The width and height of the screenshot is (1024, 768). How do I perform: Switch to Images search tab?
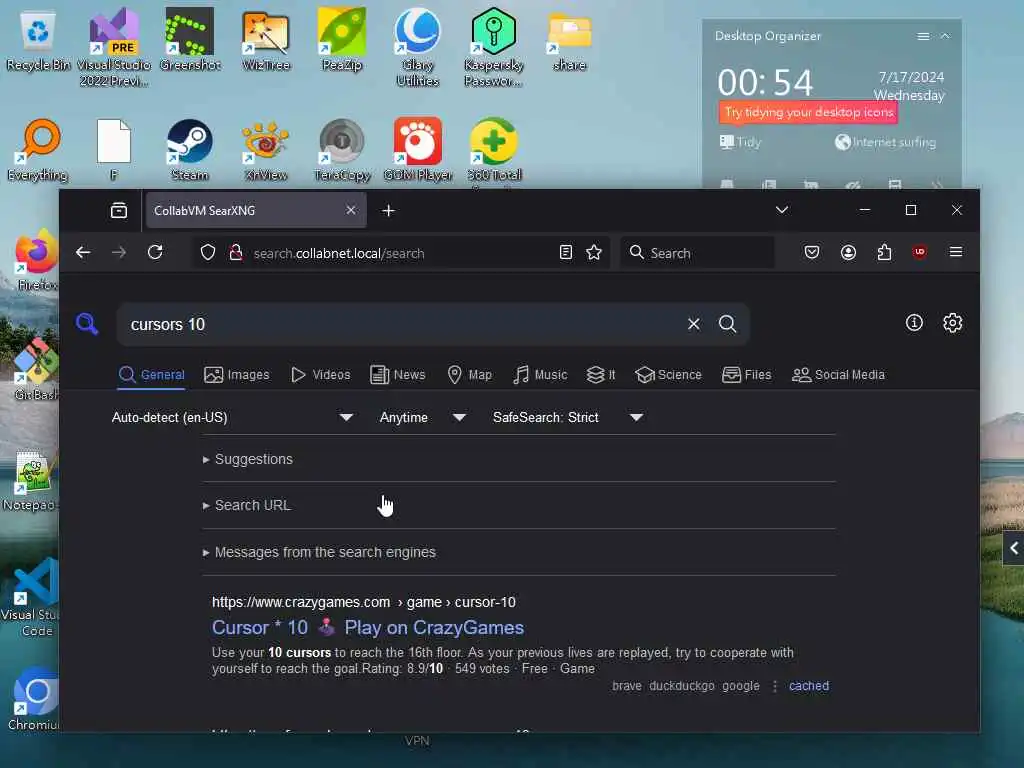236,375
